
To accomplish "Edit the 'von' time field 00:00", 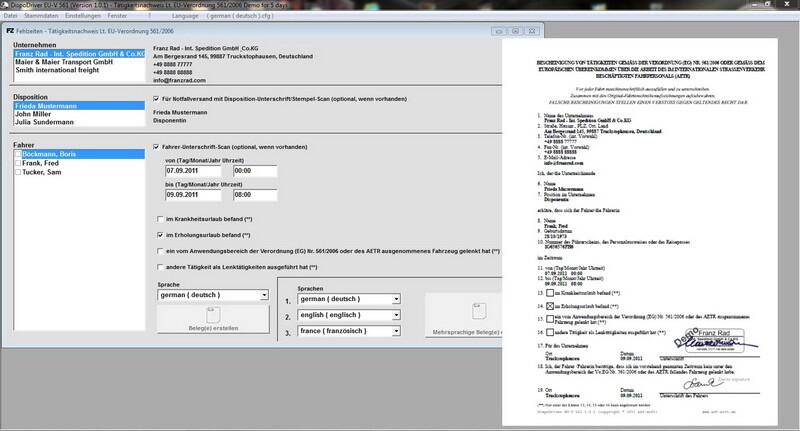I will point(255,171).
